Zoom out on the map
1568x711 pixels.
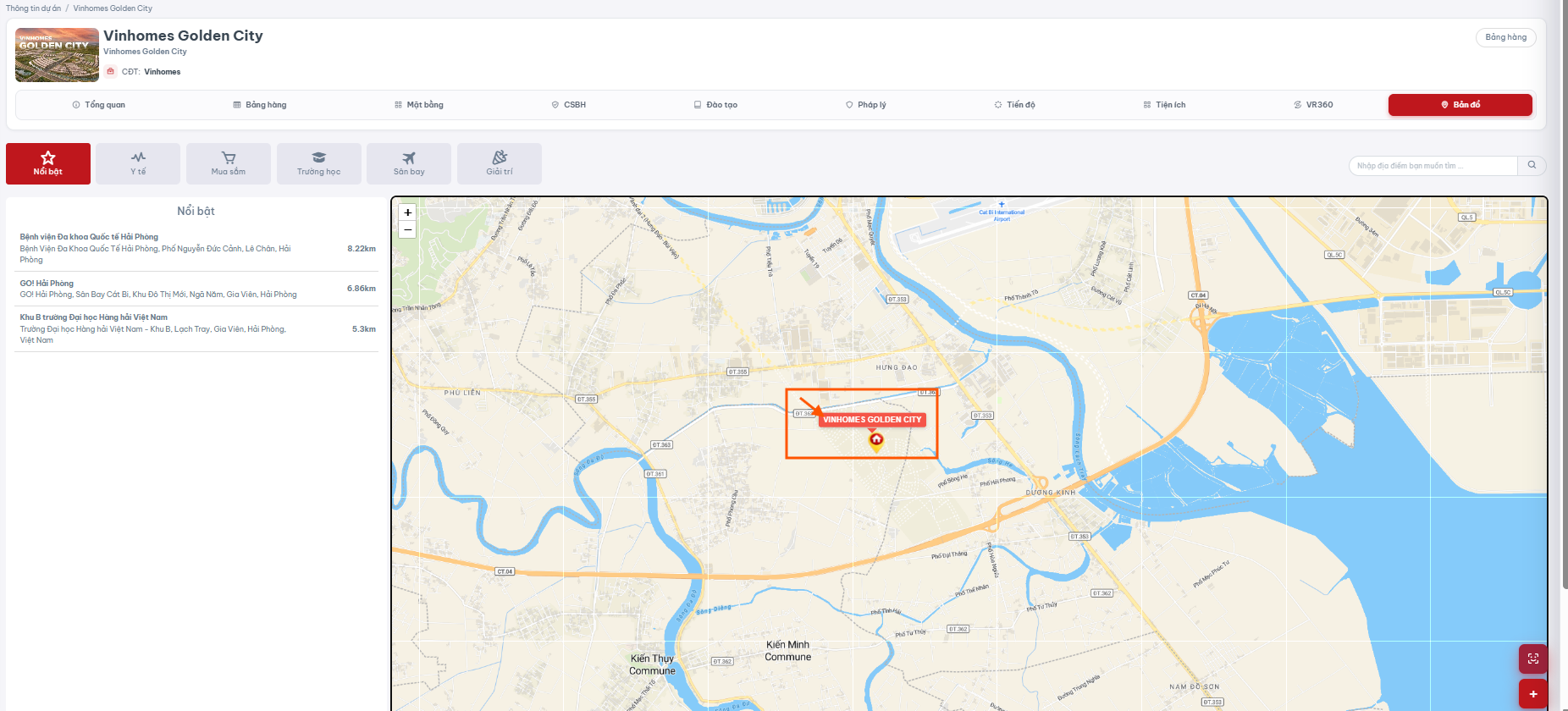[x=407, y=229]
